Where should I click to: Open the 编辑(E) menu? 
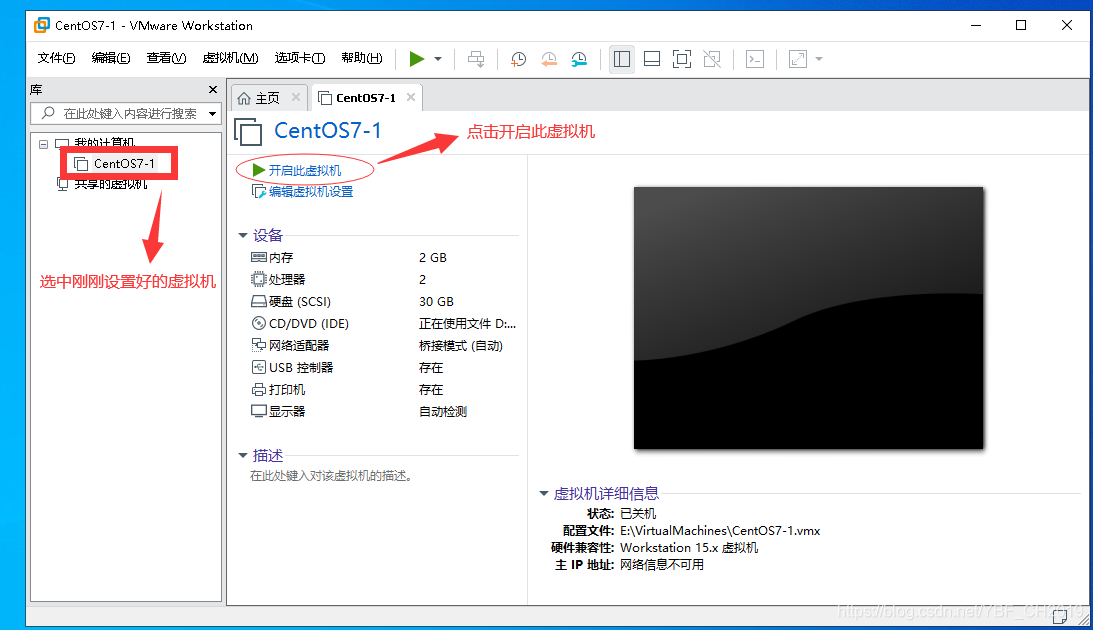pos(111,58)
